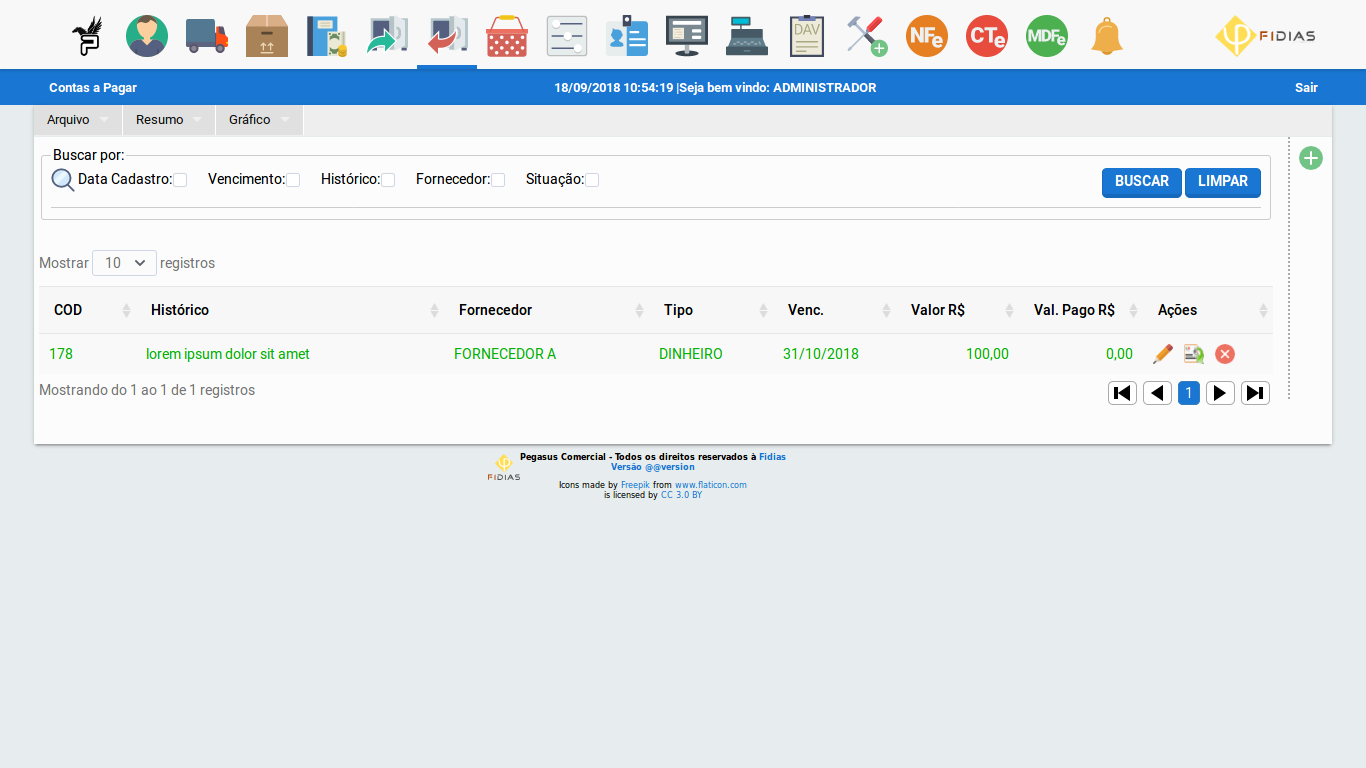
Task: Open the CTe module icon
Action: (987, 36)
